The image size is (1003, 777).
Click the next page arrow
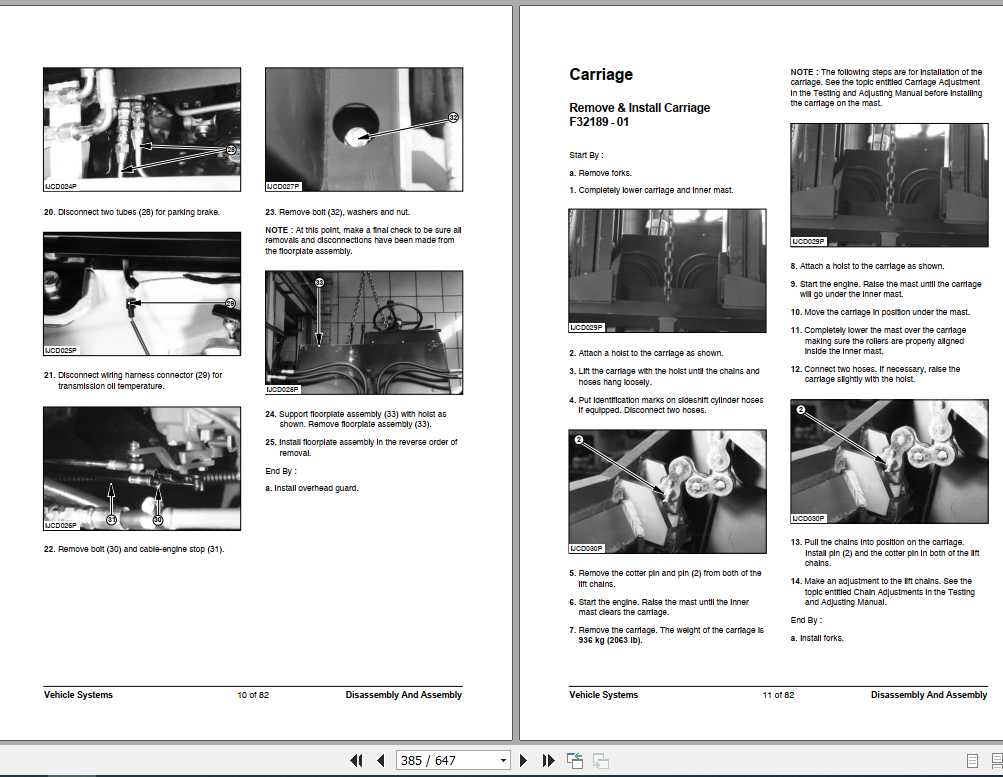522,760
